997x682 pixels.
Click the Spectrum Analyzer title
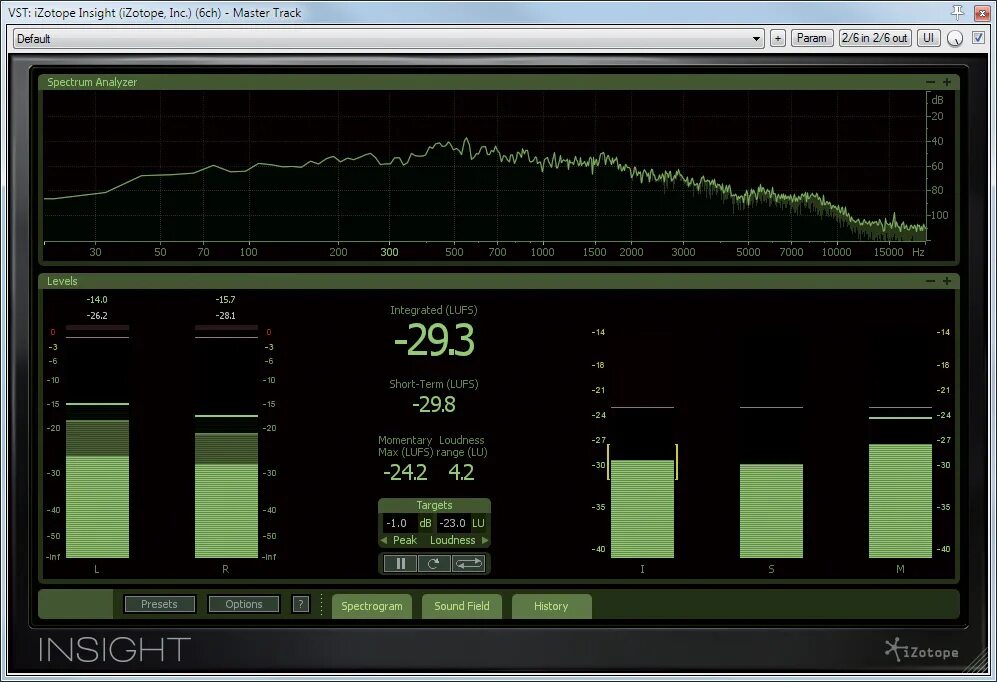pos(92,82)
